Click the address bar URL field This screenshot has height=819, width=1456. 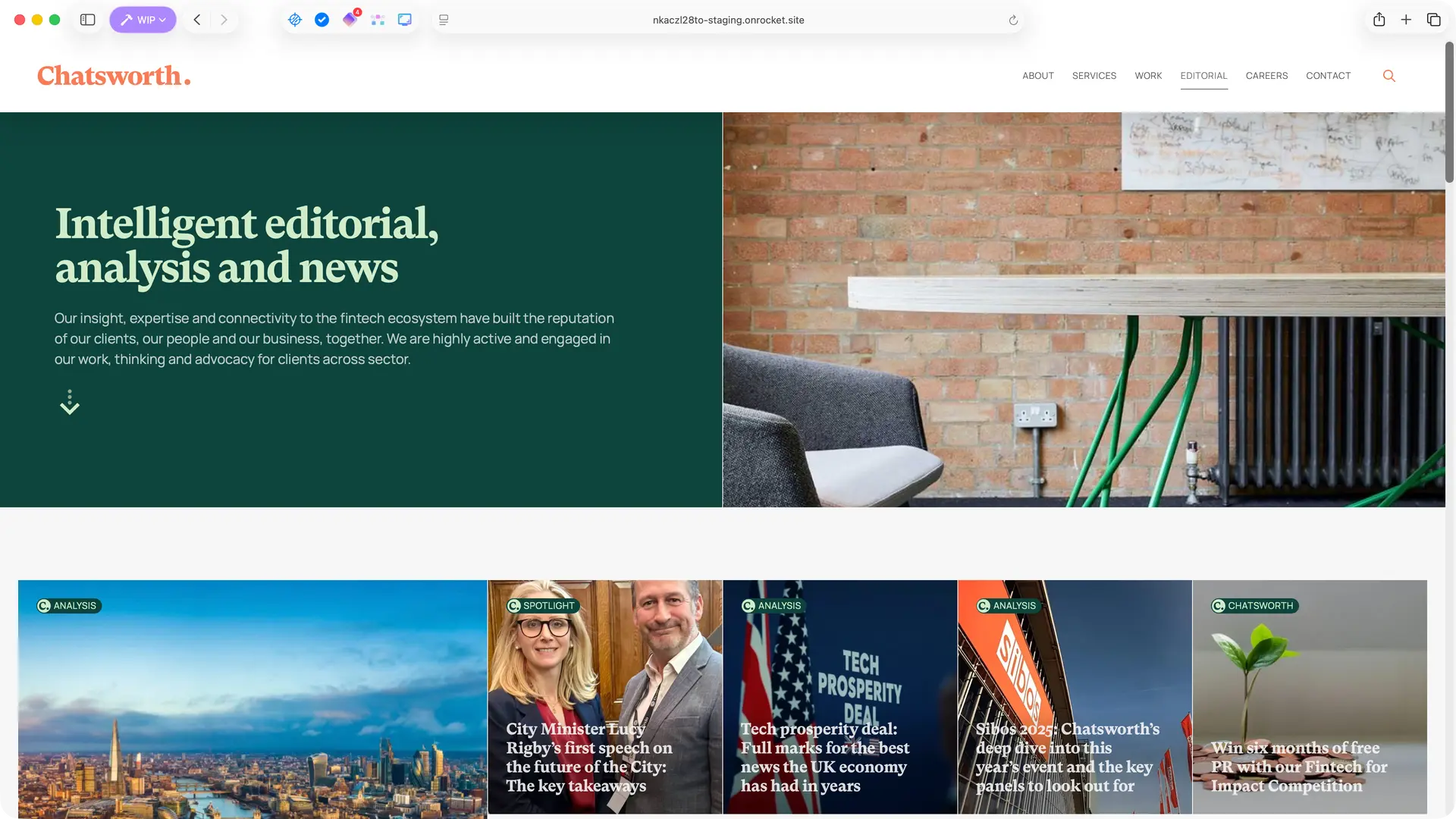pos(728,20)
